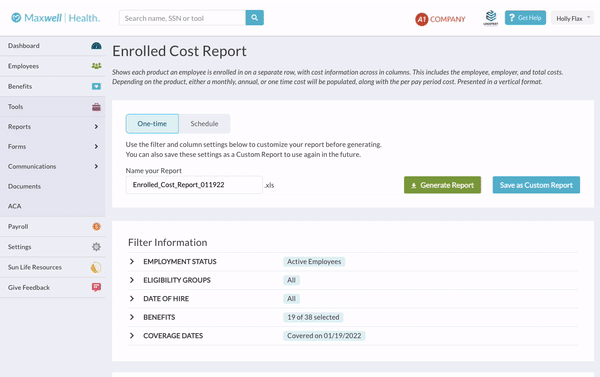Viewport: 600px width, 377px height.
Task: Click the Sun Life Resources icon
Action: coord(96,267)
